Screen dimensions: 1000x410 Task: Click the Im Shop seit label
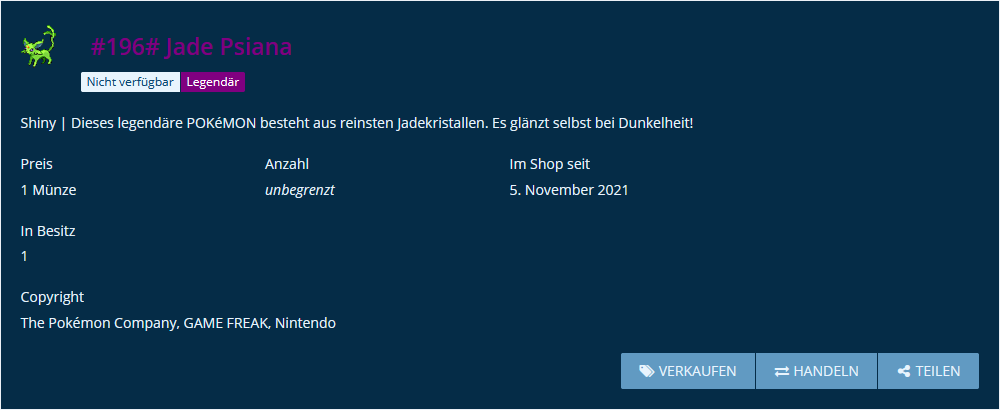(x=550, y=164)
